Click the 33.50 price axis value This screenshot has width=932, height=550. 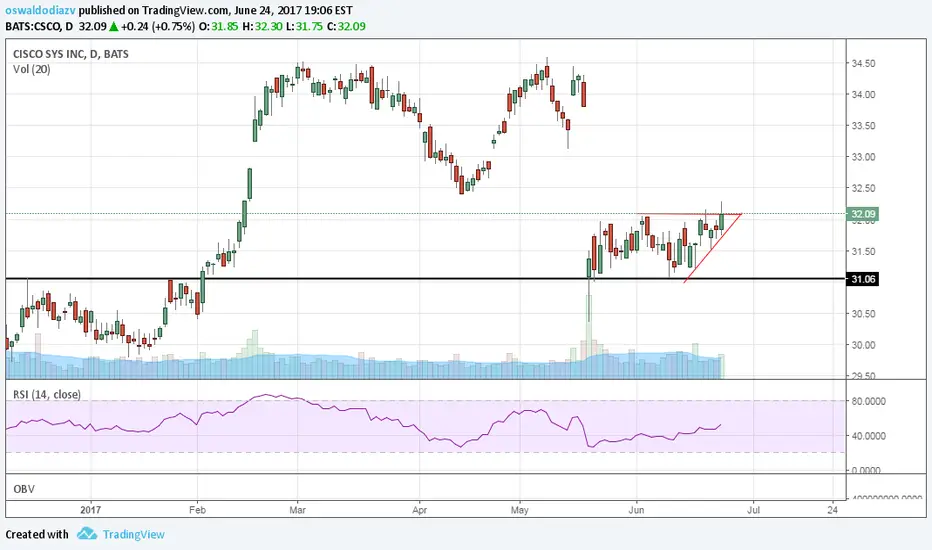coord(863,126)
